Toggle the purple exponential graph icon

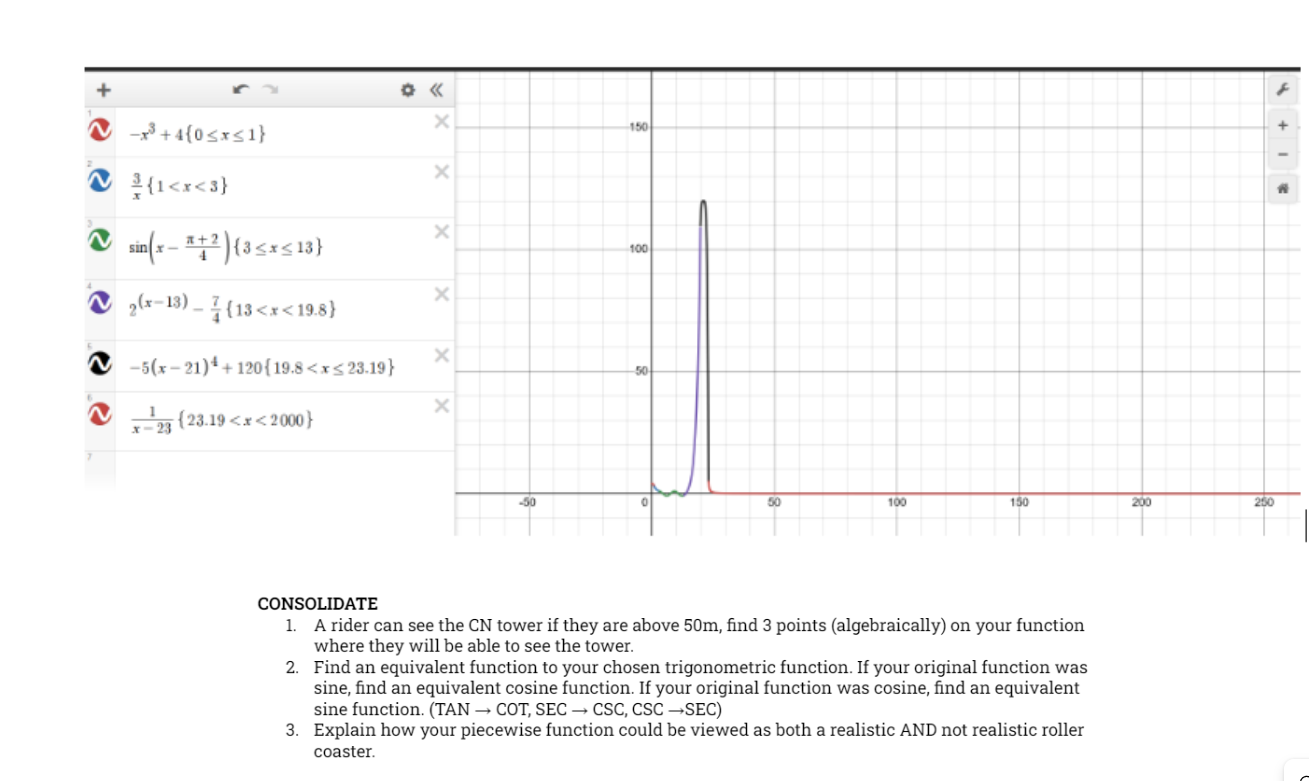98,302
